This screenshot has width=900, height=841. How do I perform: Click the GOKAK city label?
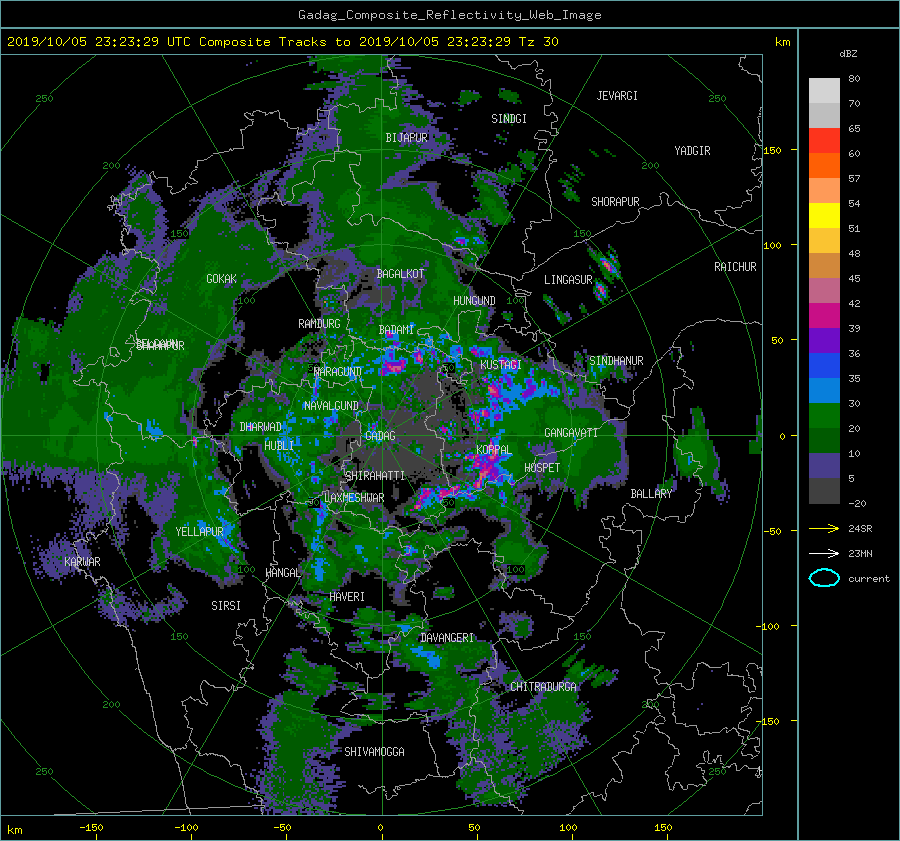222,279
